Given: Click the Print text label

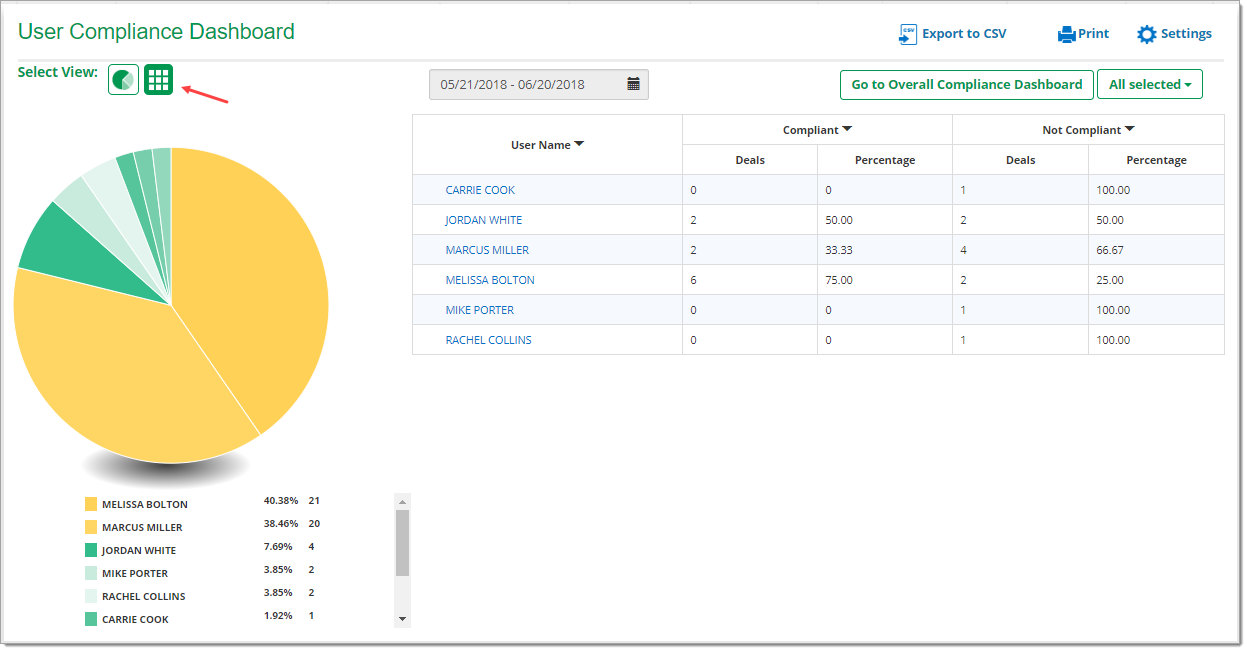Looking at the screenshot, I should 1093,34.
